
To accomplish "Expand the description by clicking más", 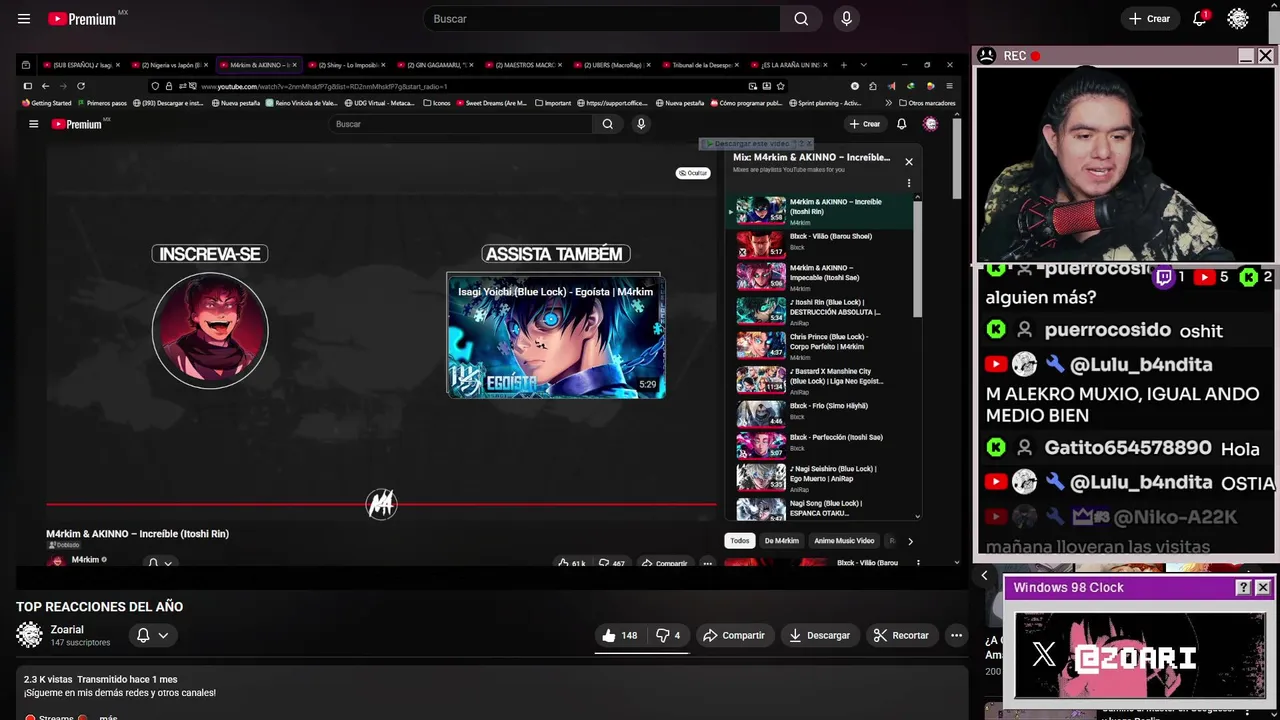I will [x=108, y=717].
